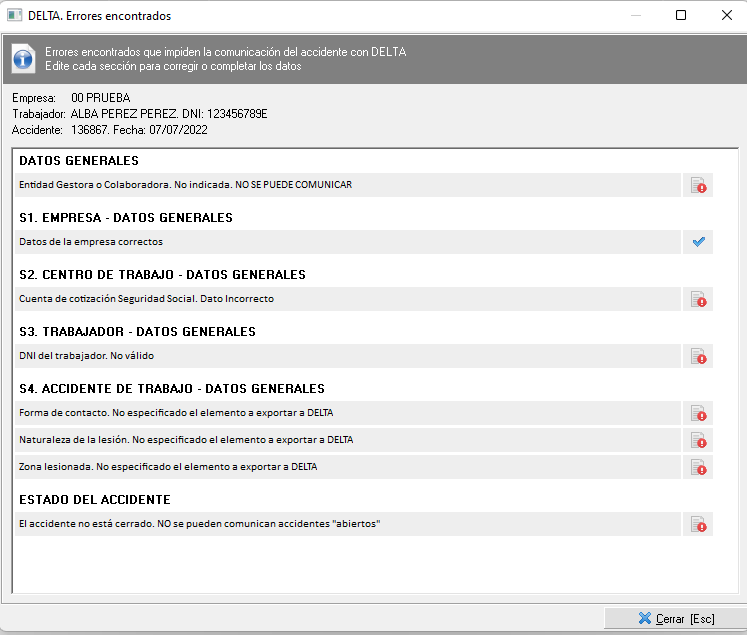
Task: Click edit icon for Entidad Gestora error
Action: (698, 185)
